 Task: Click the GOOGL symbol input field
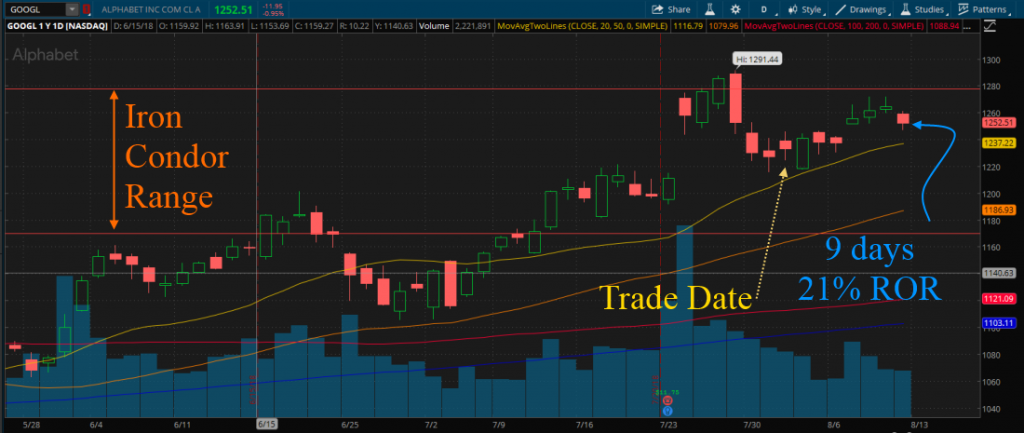coord(37,10)
